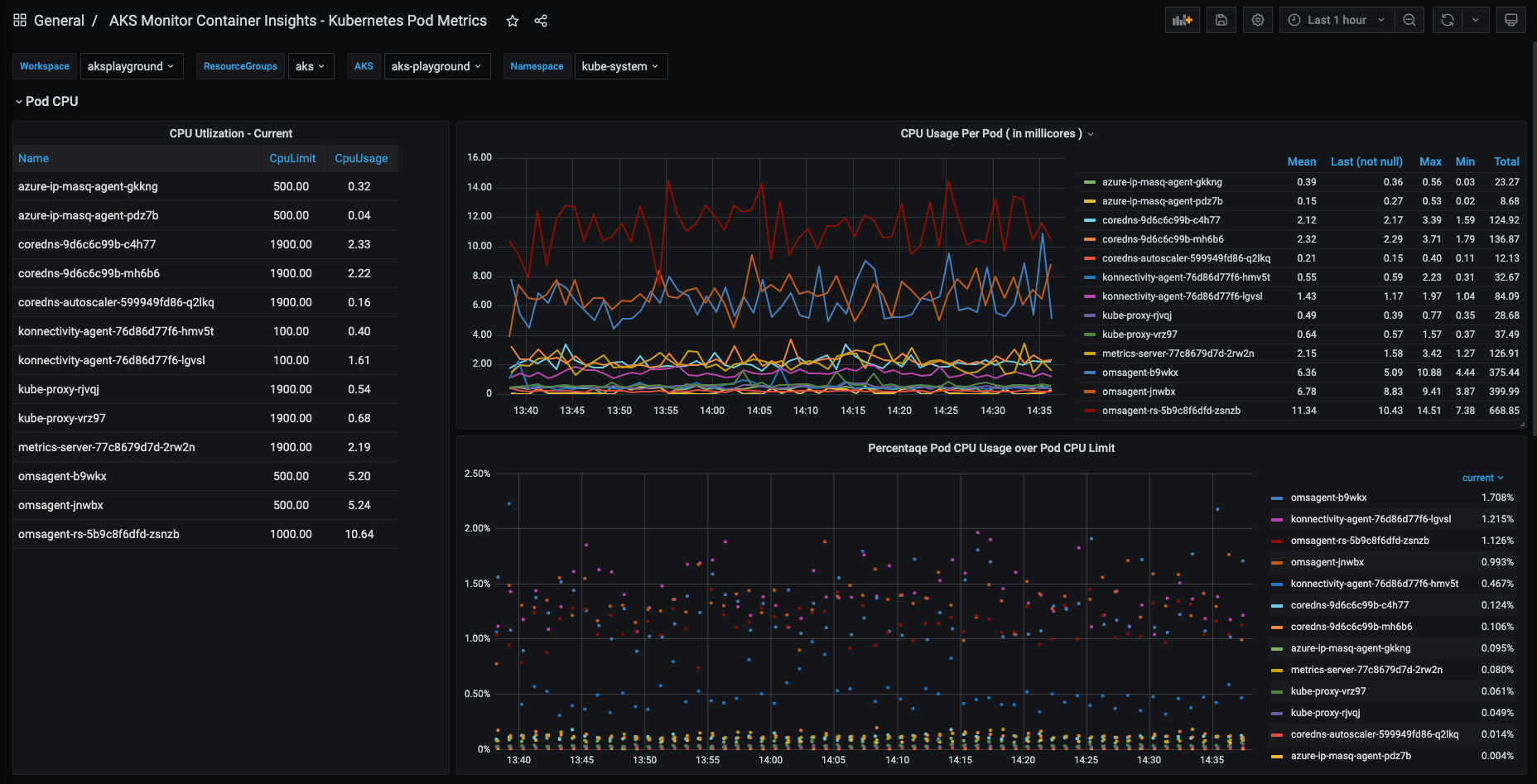Screen dimensions: 1537x784
Task: Open the Last 1 hour time picker
Action: 1337,21
